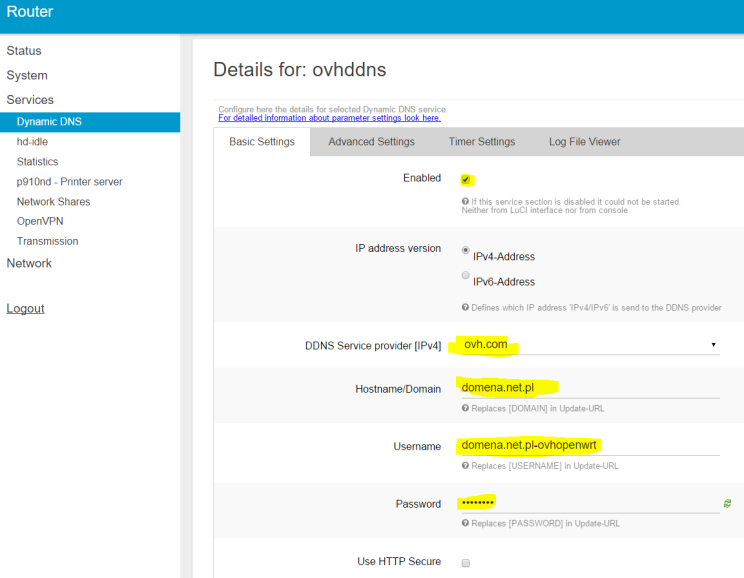Go to Network Shares page
This screenshot has height=578, width=744.
(53, 201)
